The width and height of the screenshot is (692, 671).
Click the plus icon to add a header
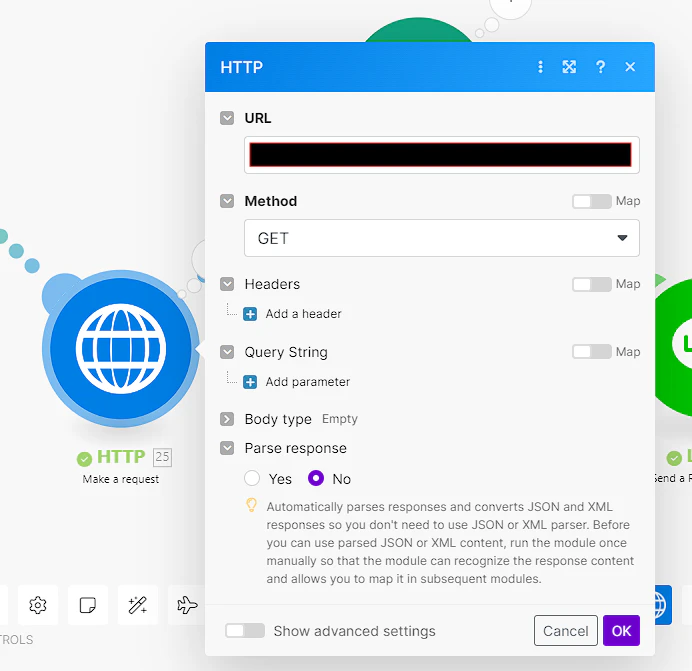point(250,314)
